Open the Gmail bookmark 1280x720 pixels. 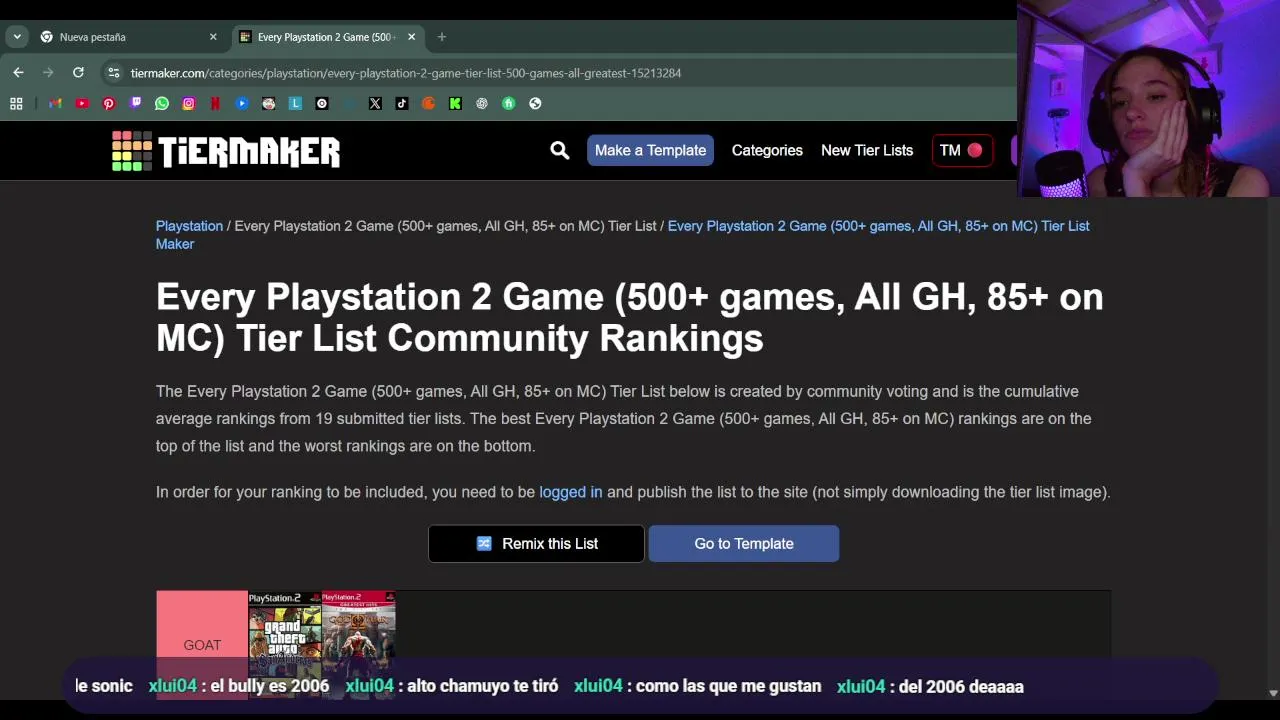coord(55,103)
